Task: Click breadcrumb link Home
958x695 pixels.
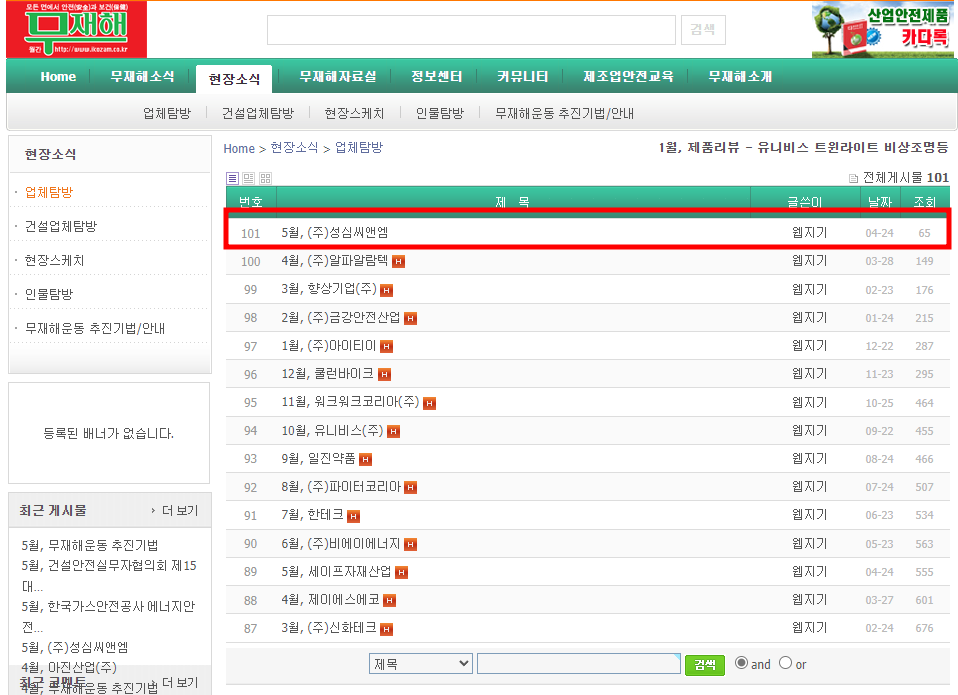Action: pyautogui.click(x=239, y=148)
